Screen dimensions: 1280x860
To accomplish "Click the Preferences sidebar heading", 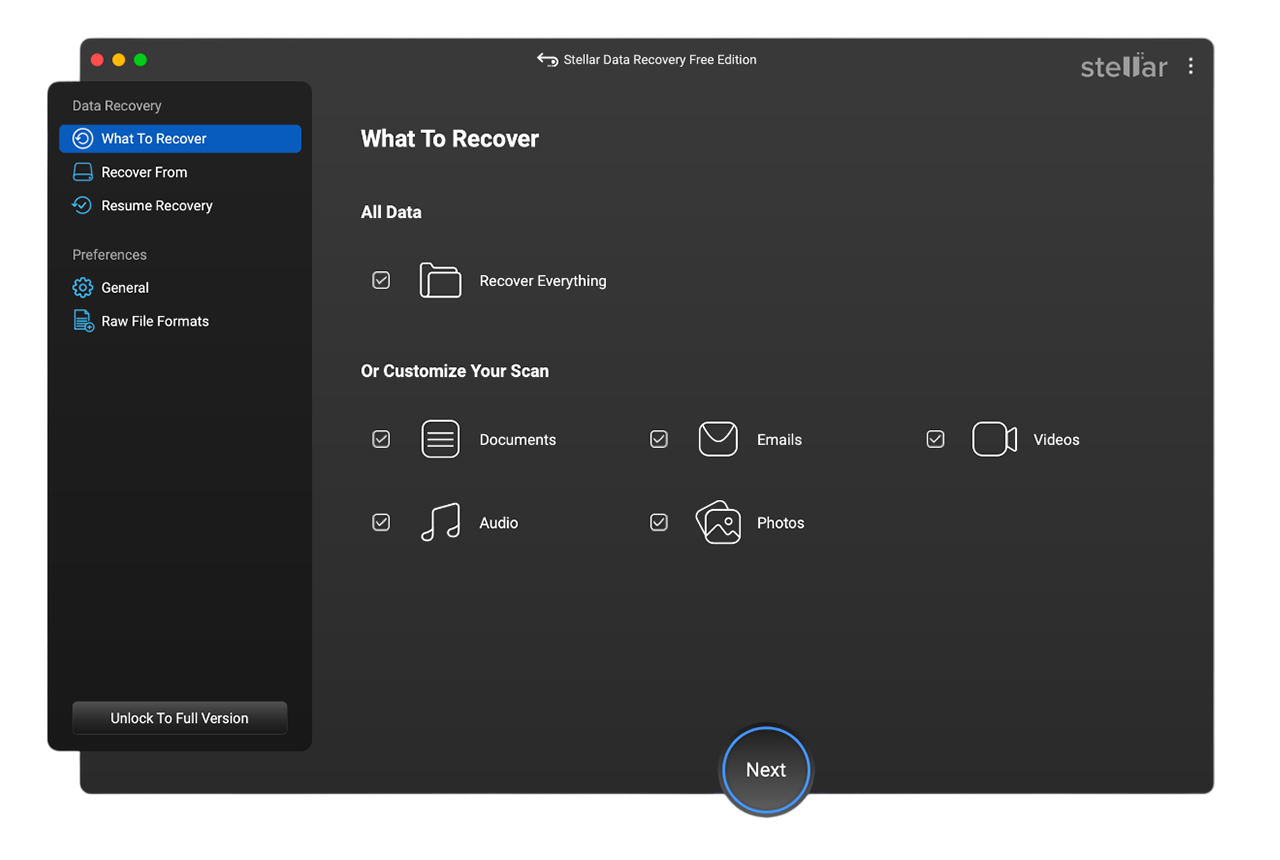I will [x=110, y=255].
